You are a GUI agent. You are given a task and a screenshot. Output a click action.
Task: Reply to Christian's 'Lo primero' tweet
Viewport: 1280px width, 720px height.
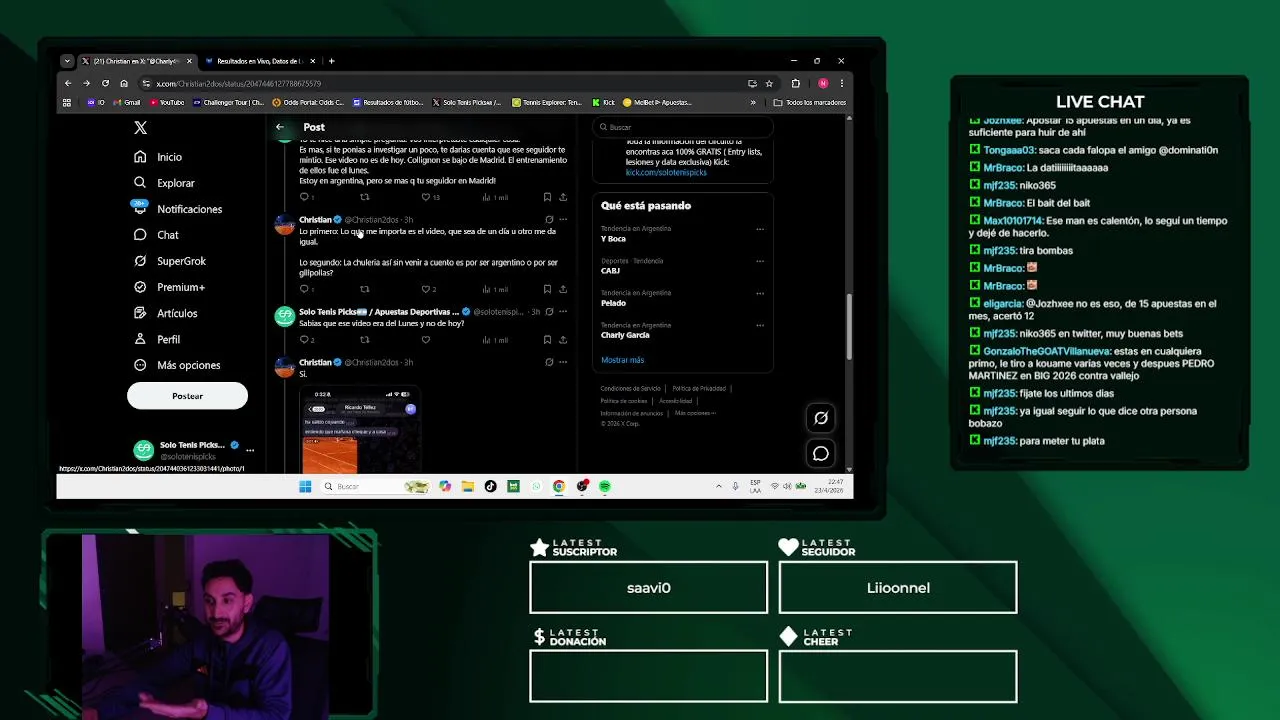click(x=305, y=289)
